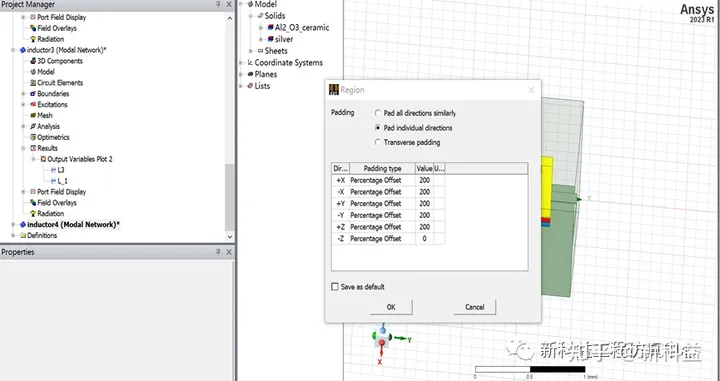Open Output Variables Plot 2
Image resolution: width=720 pixels, height=381 pixels.
tap(79, 159)
